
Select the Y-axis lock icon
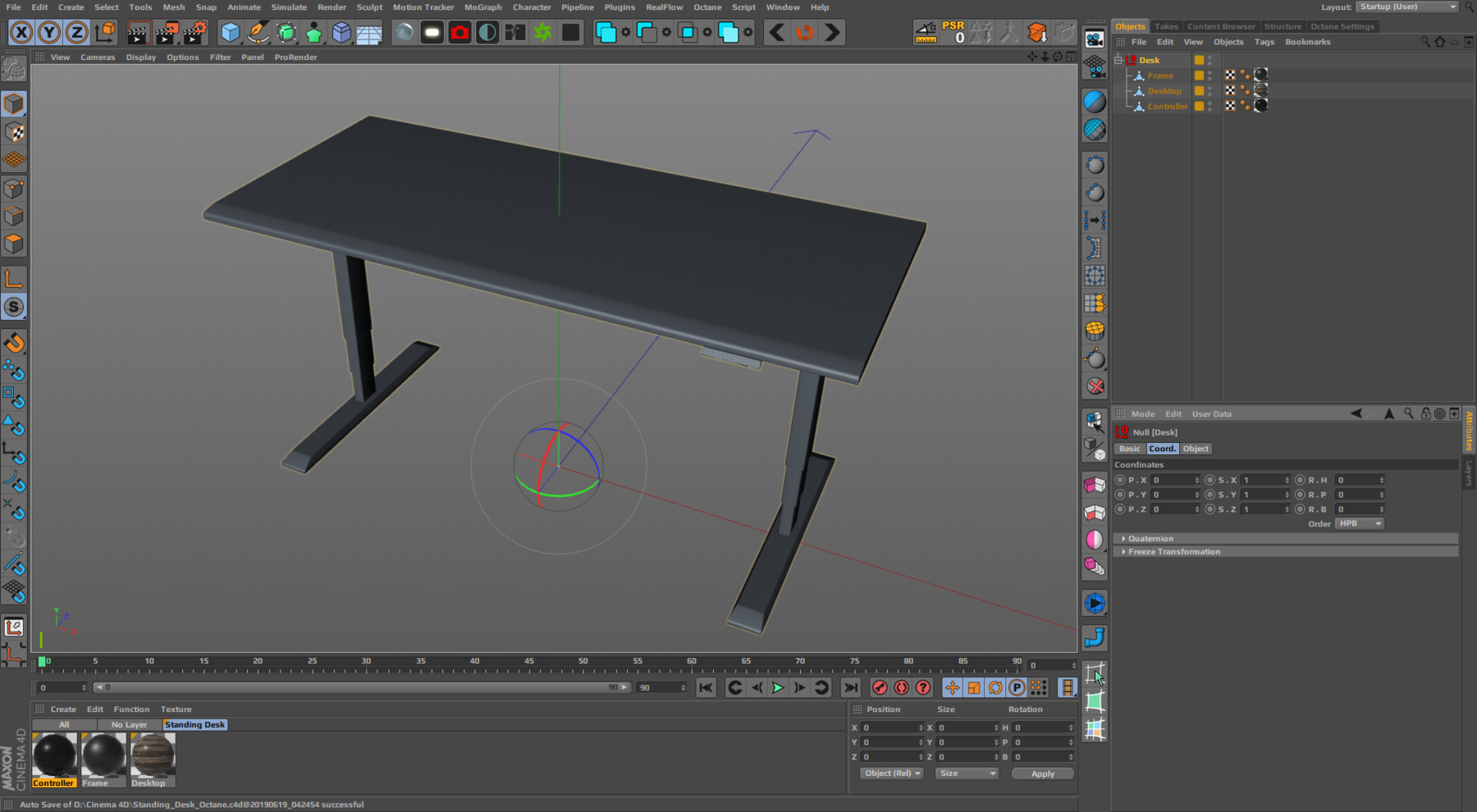pos(48,32)
